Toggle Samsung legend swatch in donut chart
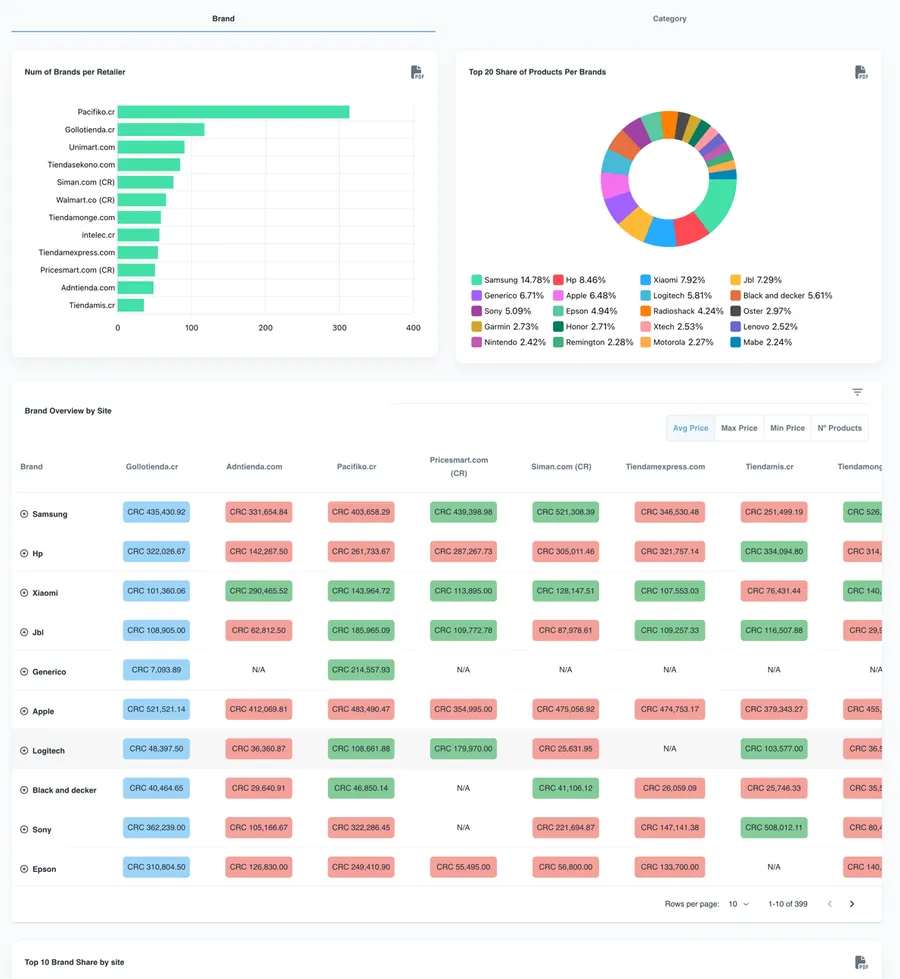Viewport: 900px width, 979px height. (x=477, y=280)
